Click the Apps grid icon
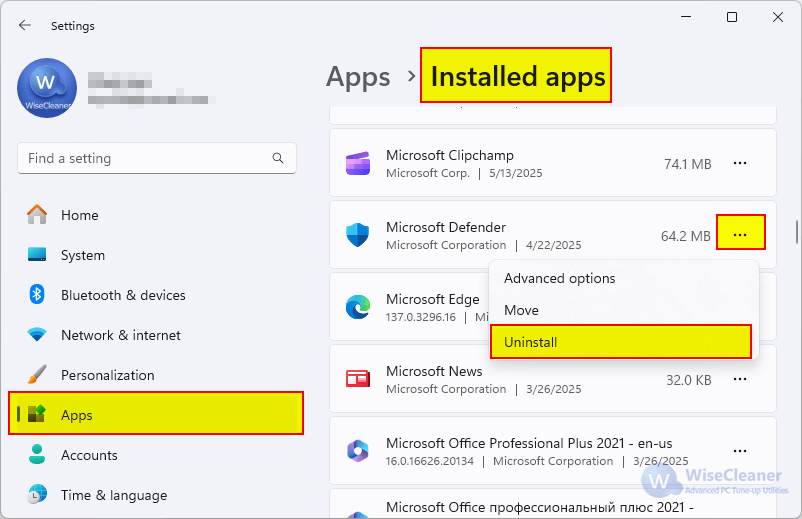 [37, 414]
